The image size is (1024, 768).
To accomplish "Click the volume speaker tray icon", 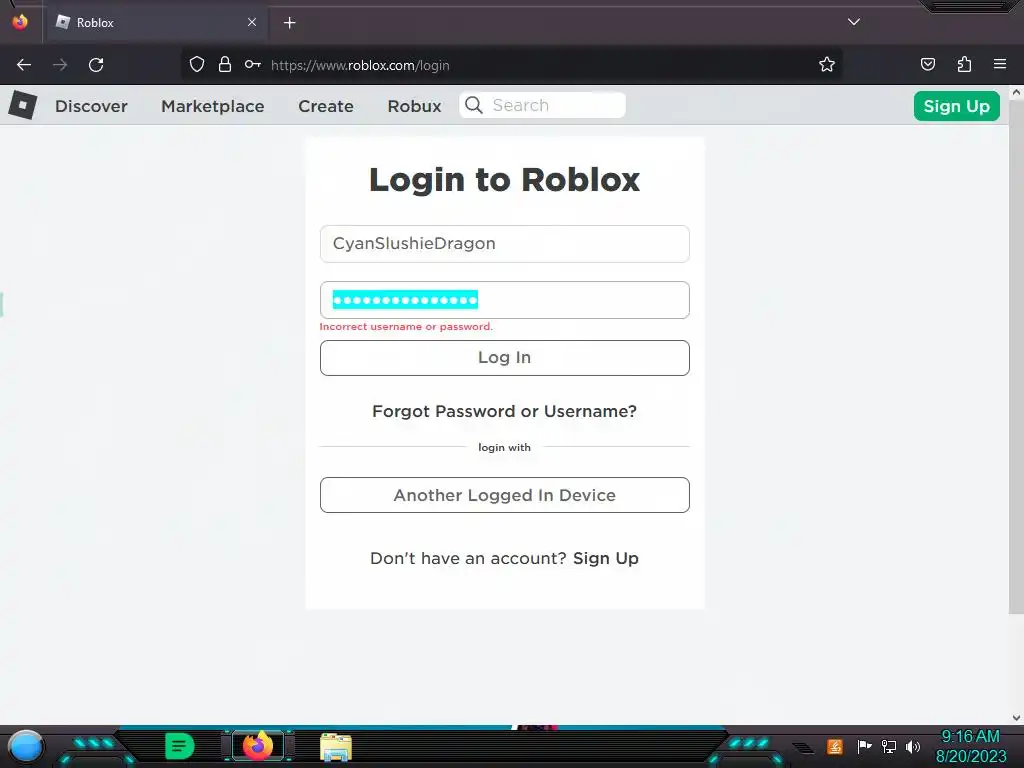I will [912, 746].
